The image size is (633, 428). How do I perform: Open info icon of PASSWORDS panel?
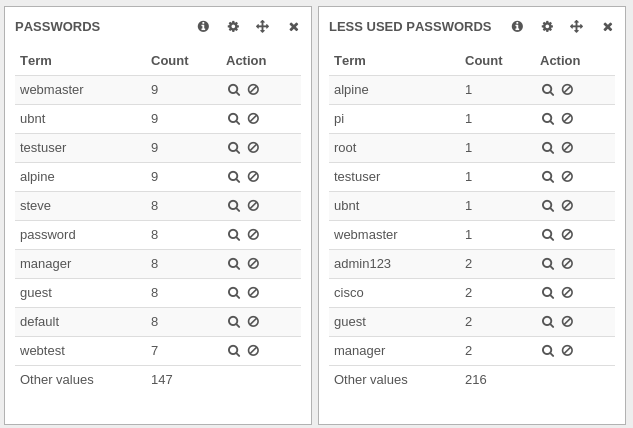tap(203, 27)
